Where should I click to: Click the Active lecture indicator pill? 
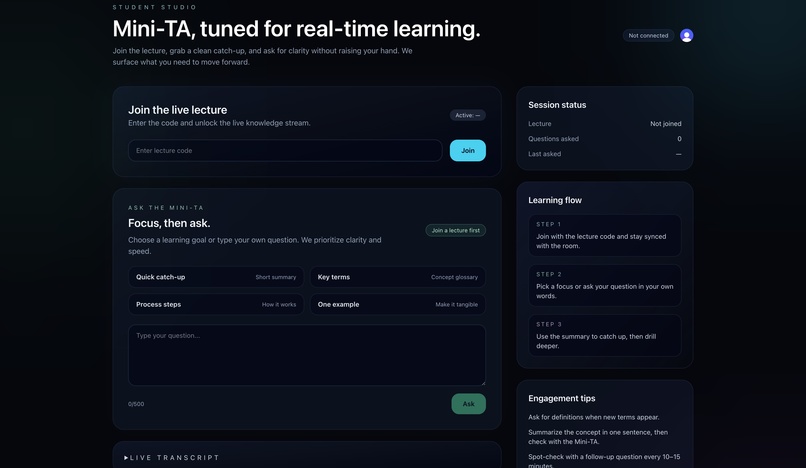point(468,115)
